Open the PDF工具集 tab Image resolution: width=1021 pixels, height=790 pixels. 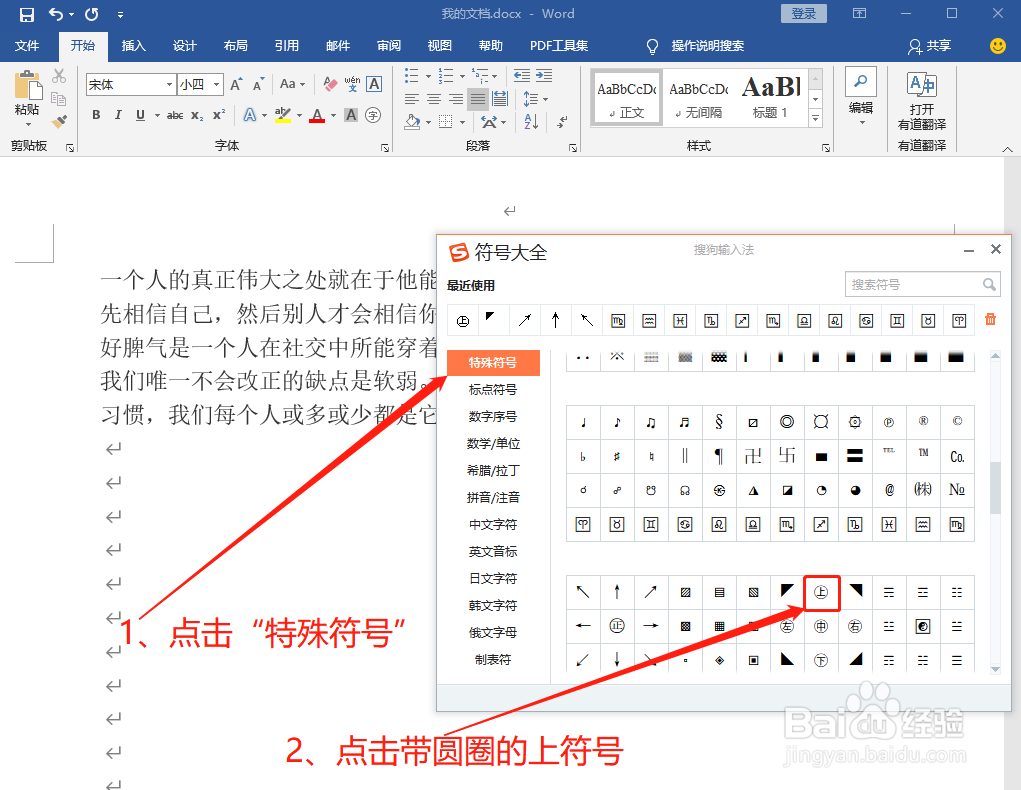558,46
